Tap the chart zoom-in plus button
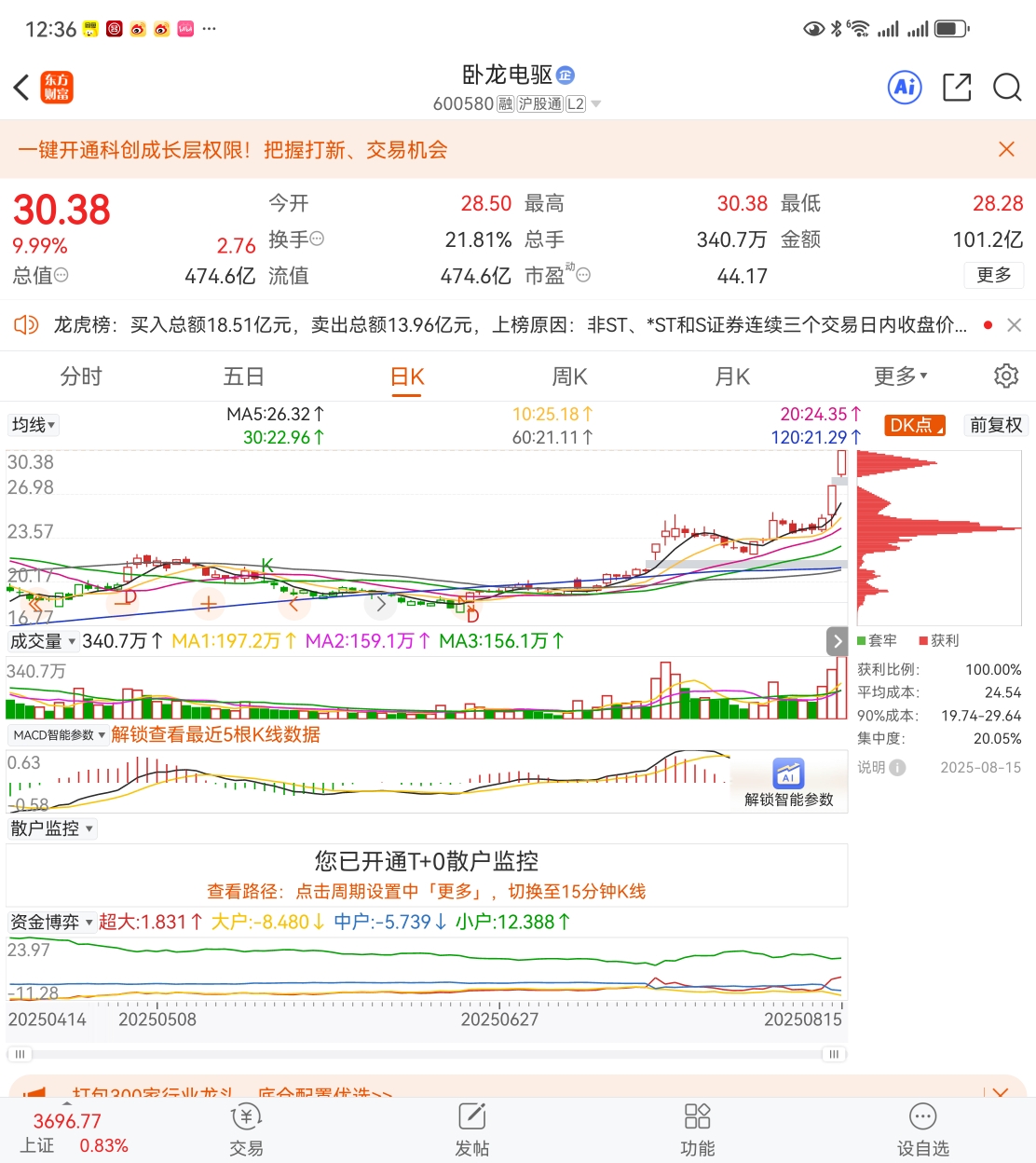Viewport: 1036px width, 1163px height. pos(209,604)
